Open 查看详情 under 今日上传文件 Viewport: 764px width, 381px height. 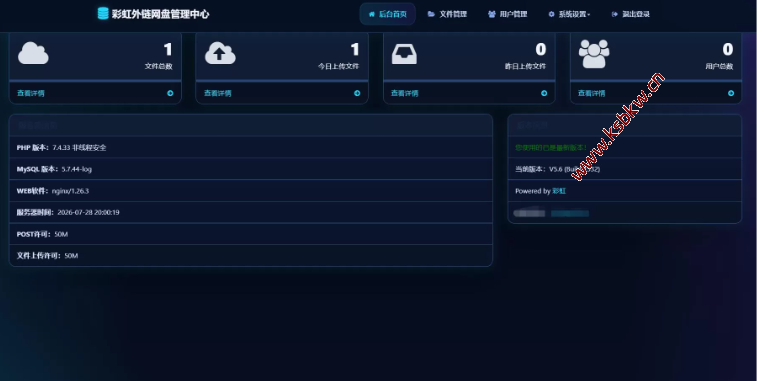[x=217, y=93]
